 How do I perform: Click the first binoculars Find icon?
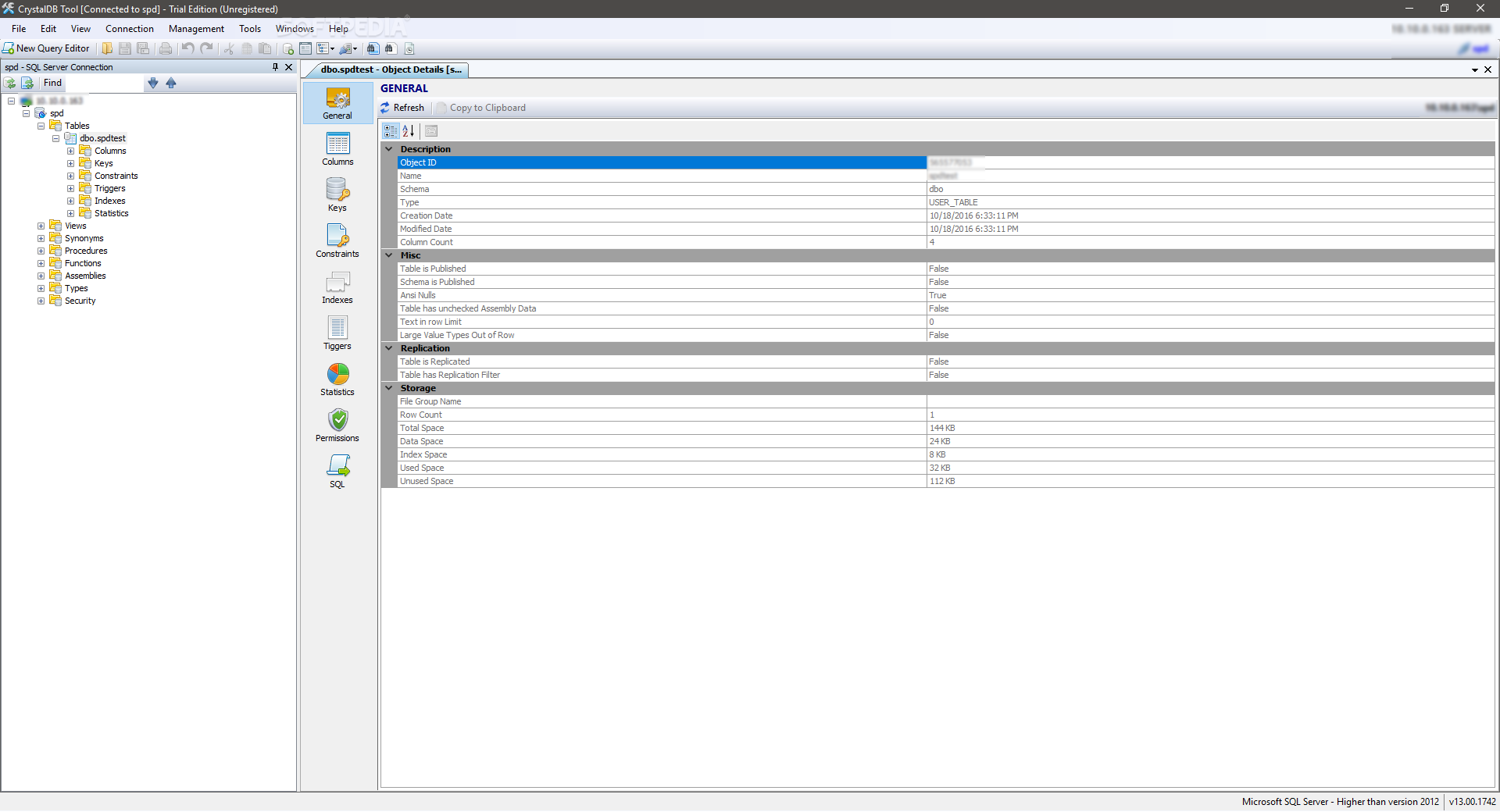373,48
